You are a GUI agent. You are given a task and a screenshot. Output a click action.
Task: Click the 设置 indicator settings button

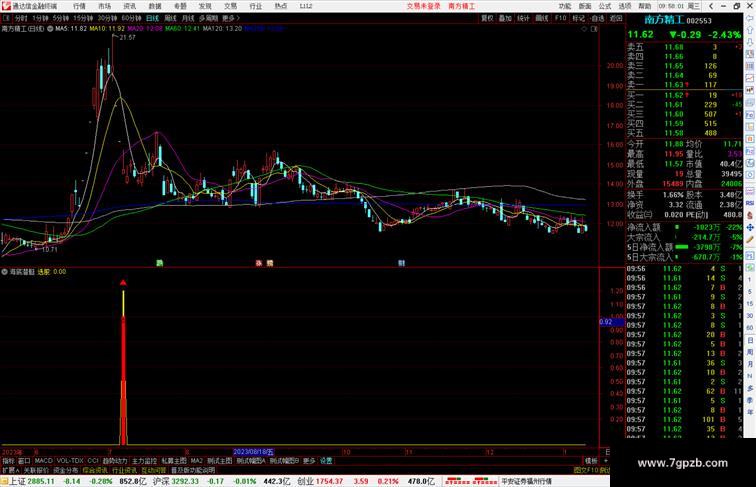pyautogui.click(x=326, y=461)
